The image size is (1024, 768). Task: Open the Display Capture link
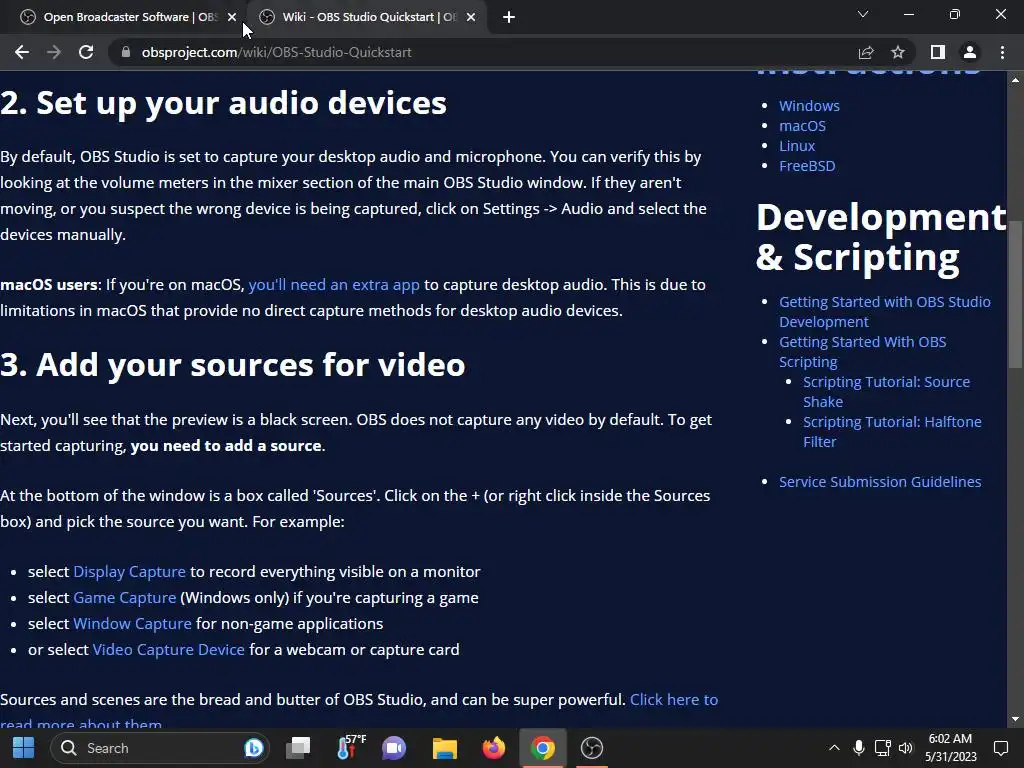pyautogui.click(x=129, y=571)
